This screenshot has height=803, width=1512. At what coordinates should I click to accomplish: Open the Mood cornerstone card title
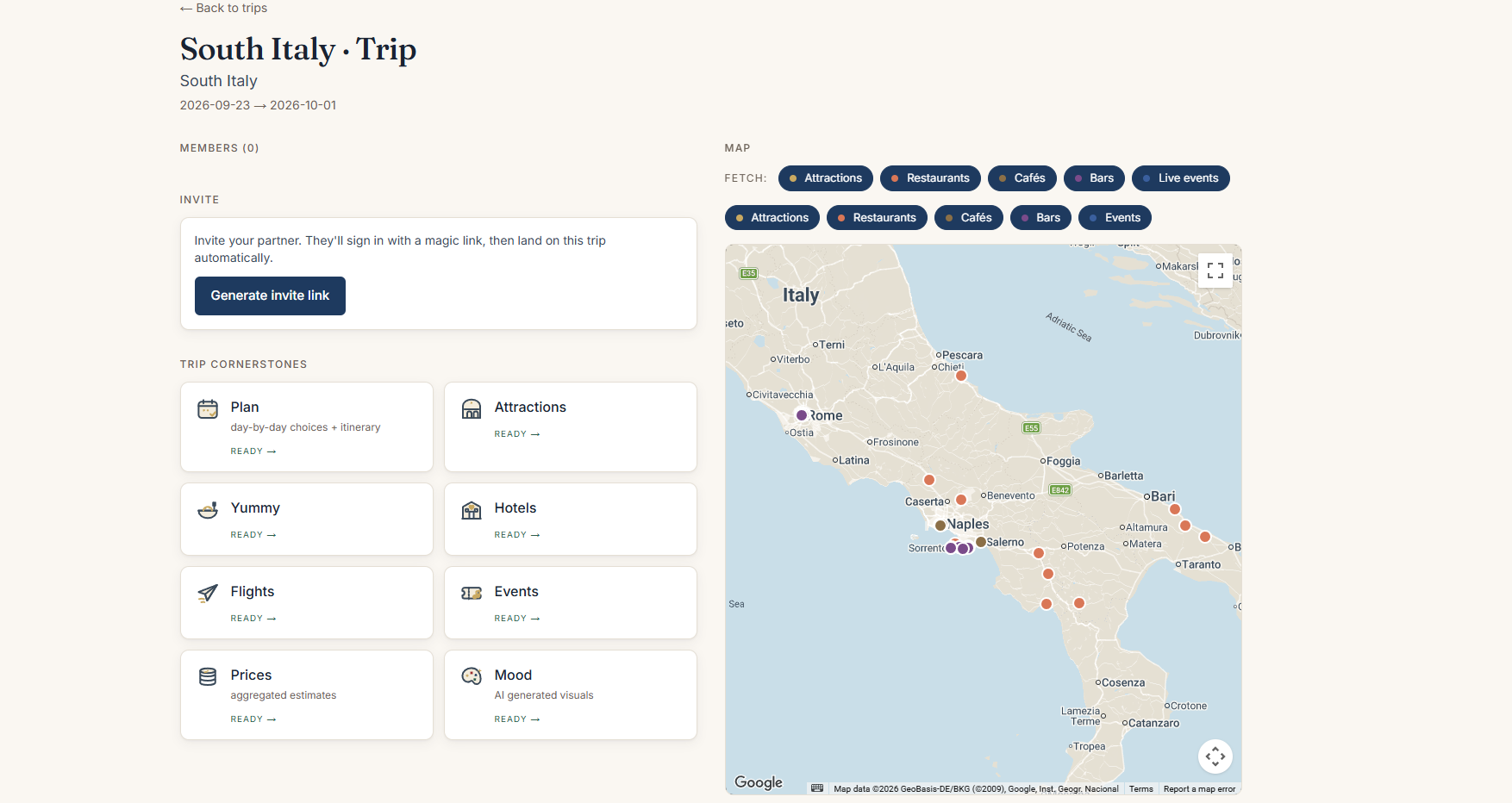pos(513,675)
